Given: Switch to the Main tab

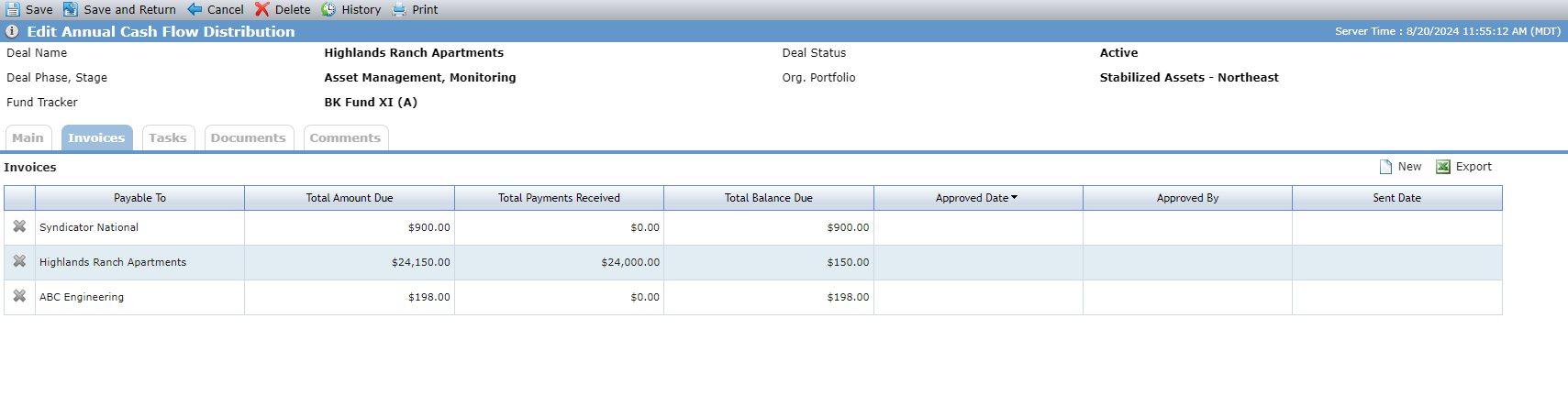Looking at the screenshot, I should pyautogui.click(x=28, y=137).
